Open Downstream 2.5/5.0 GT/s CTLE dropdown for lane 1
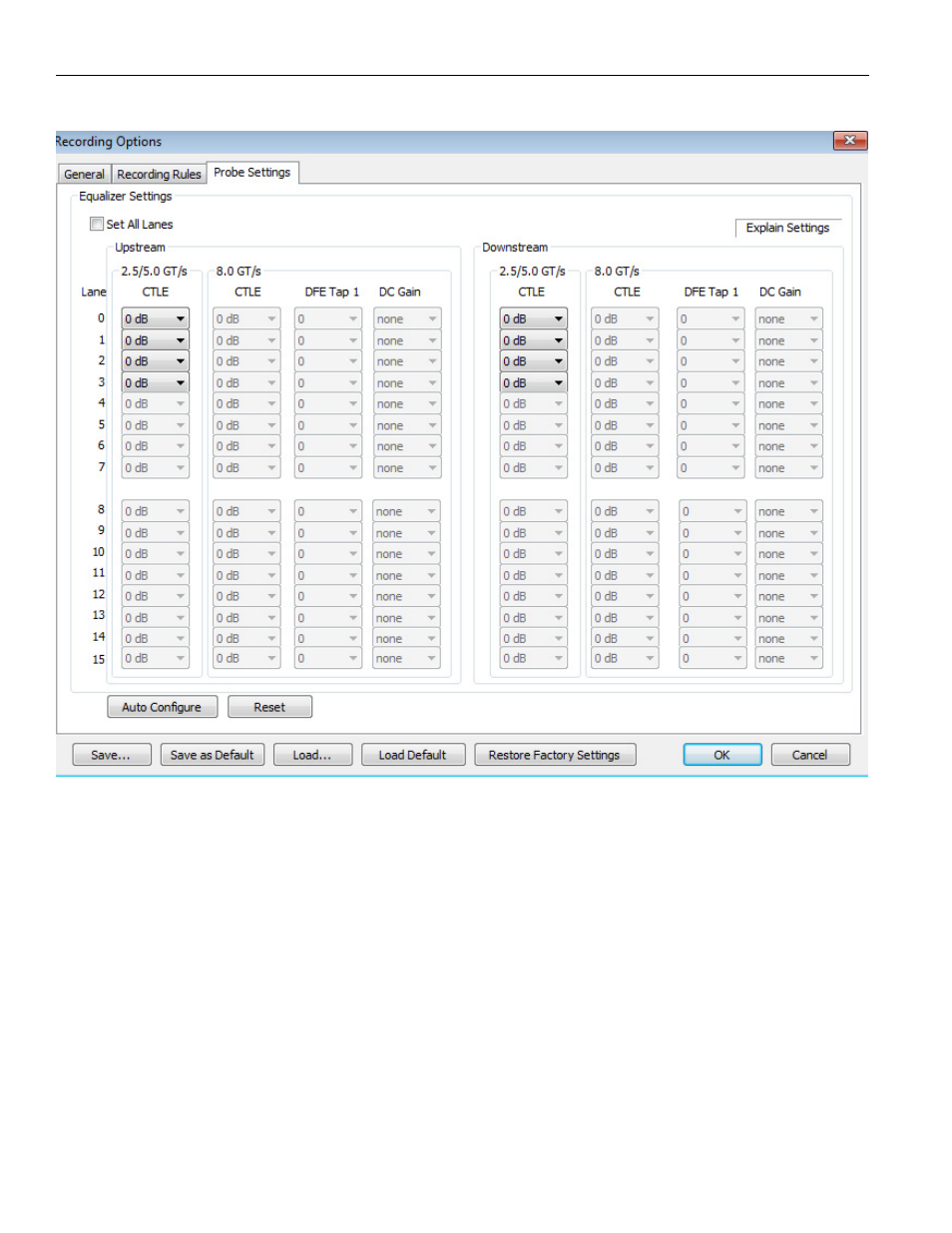This screenshot has width=952, height=1233. 534,340
